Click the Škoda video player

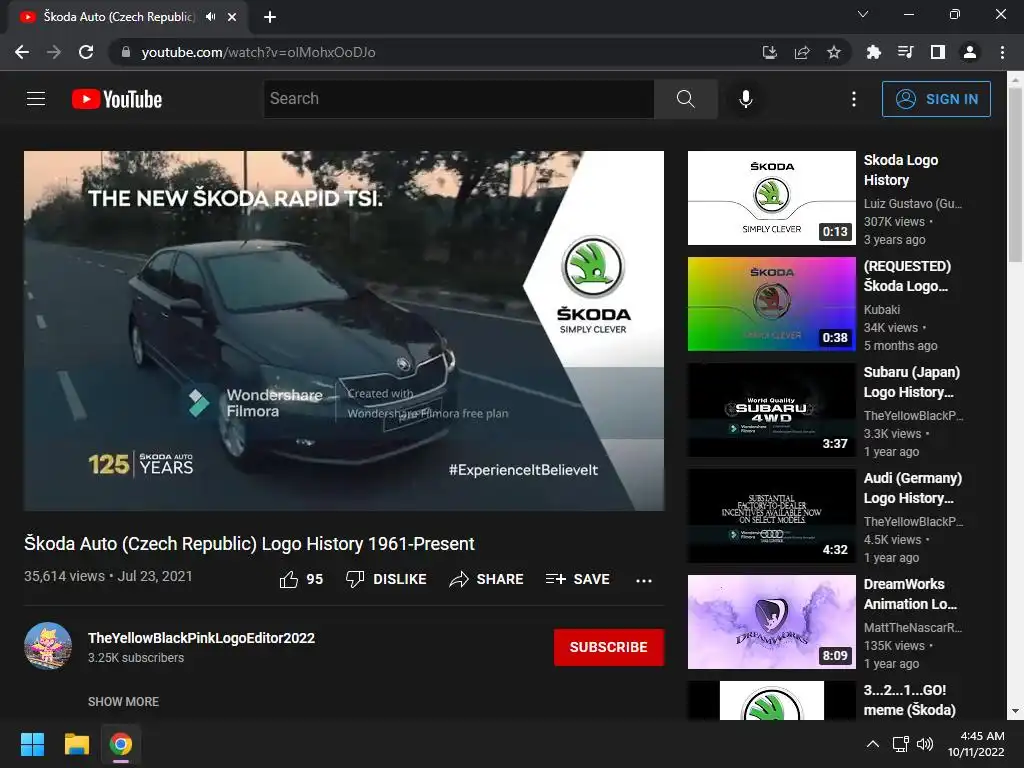(344, 330)
